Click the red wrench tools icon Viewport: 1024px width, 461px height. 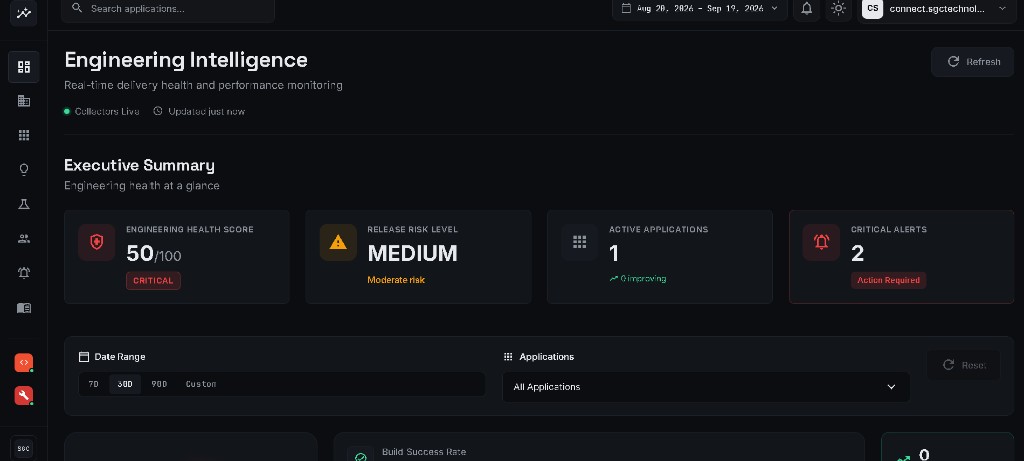pos(24,395)
